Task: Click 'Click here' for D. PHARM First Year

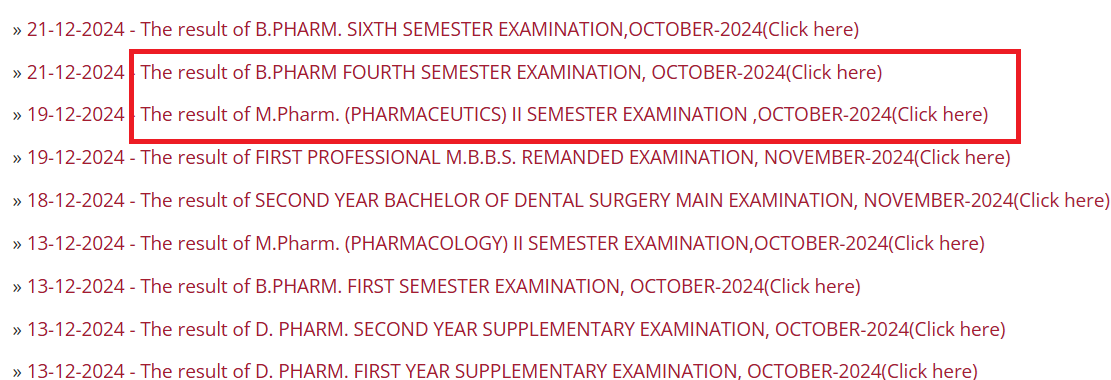Action: pos(930,371)
